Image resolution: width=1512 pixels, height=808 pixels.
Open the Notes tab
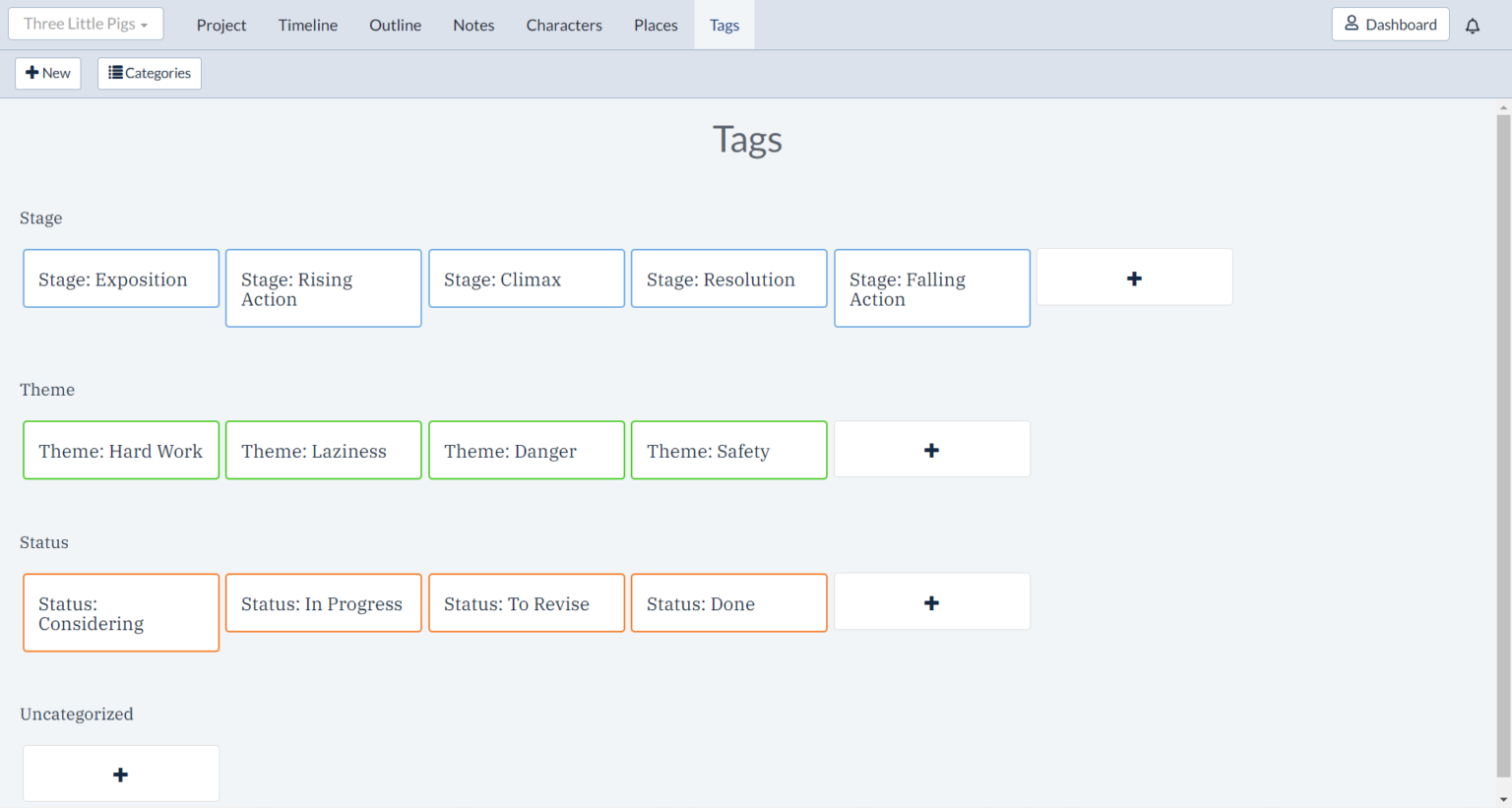coord(473,26)
